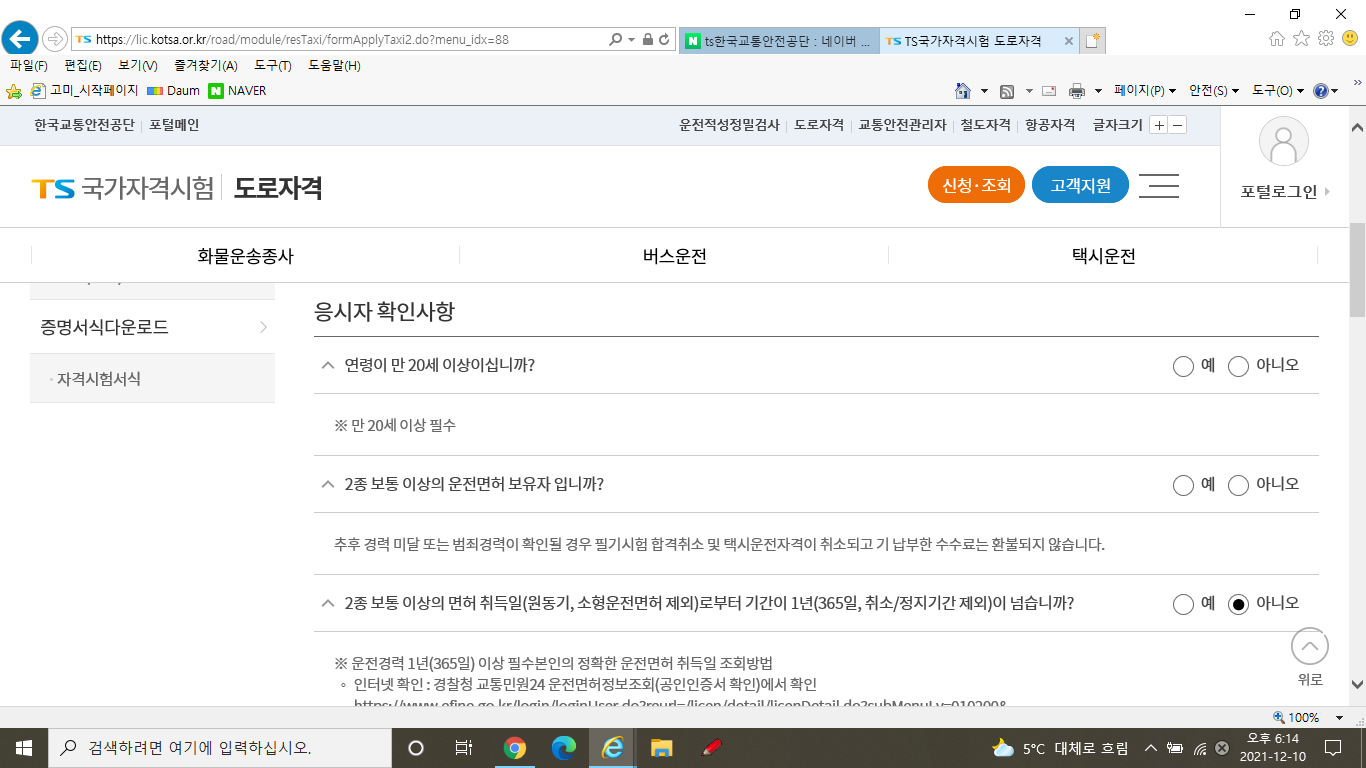Switch to the ts한국교통안전공단 네이버 tab

[x=780, y=41]
